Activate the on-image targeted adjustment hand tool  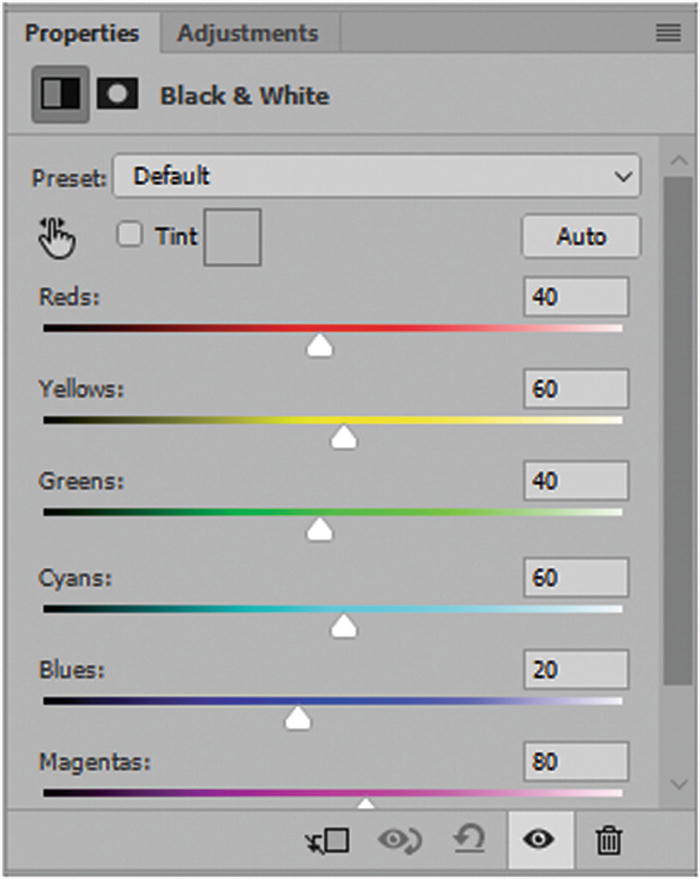58,237
